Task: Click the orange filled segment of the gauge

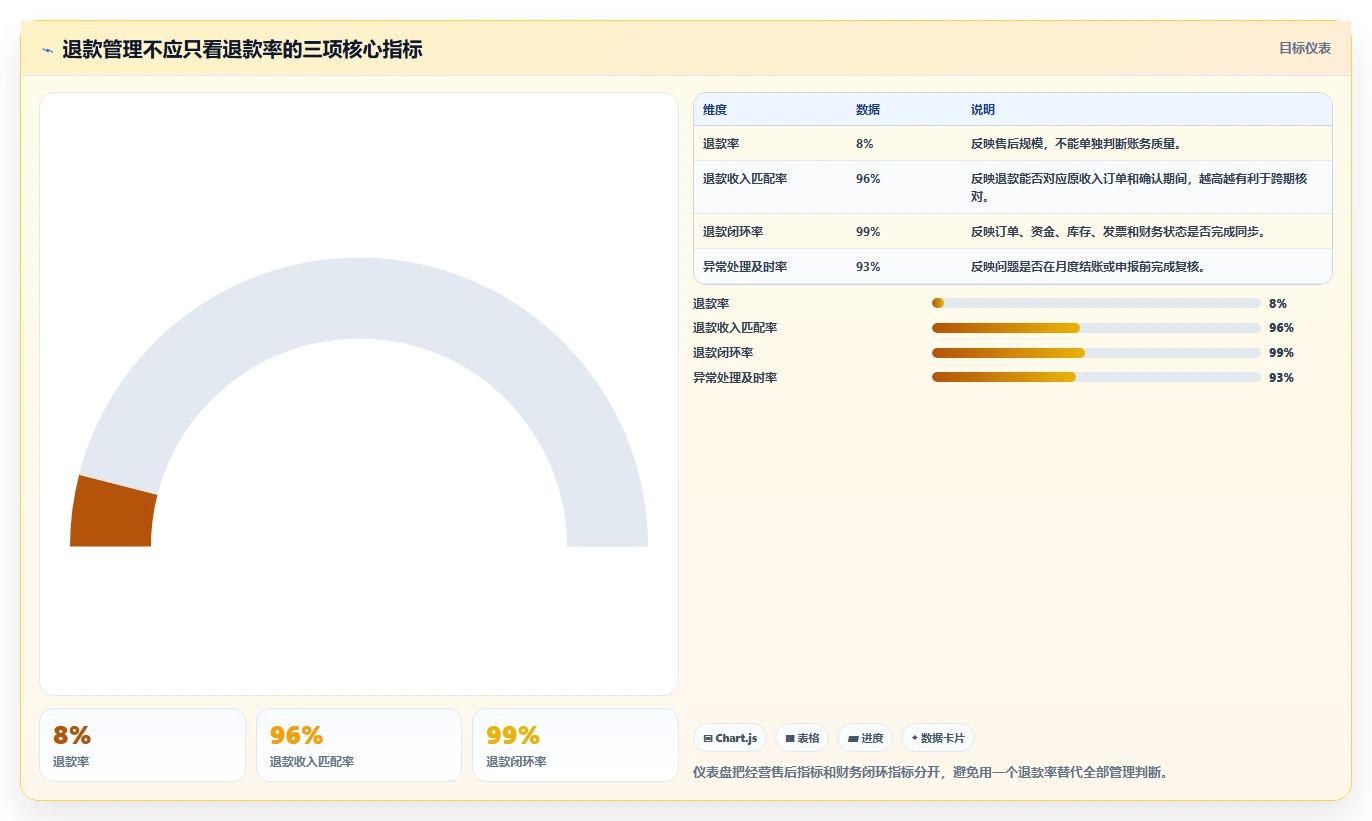Action: (x=111, y=512)
